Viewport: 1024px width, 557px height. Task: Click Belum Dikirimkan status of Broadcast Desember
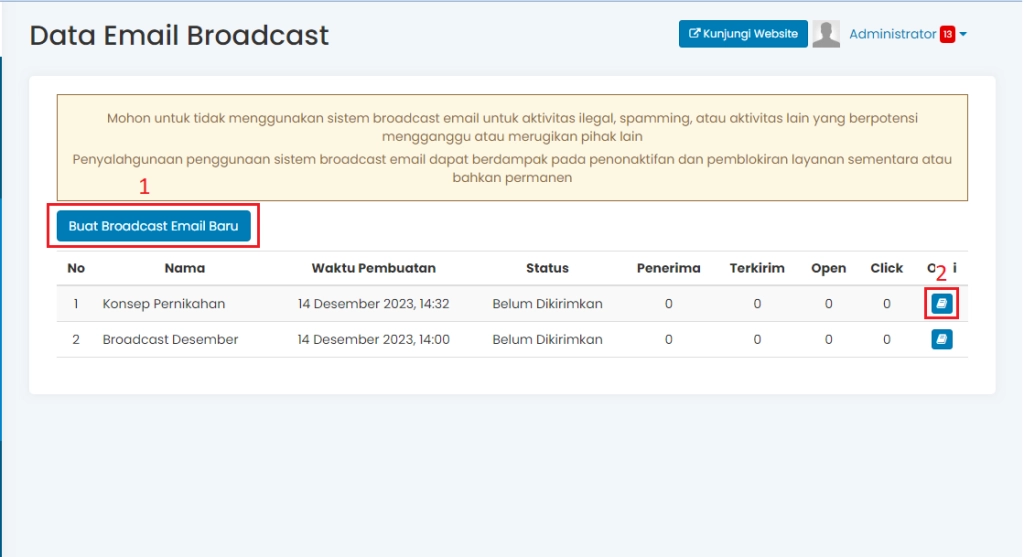[547, 340]
